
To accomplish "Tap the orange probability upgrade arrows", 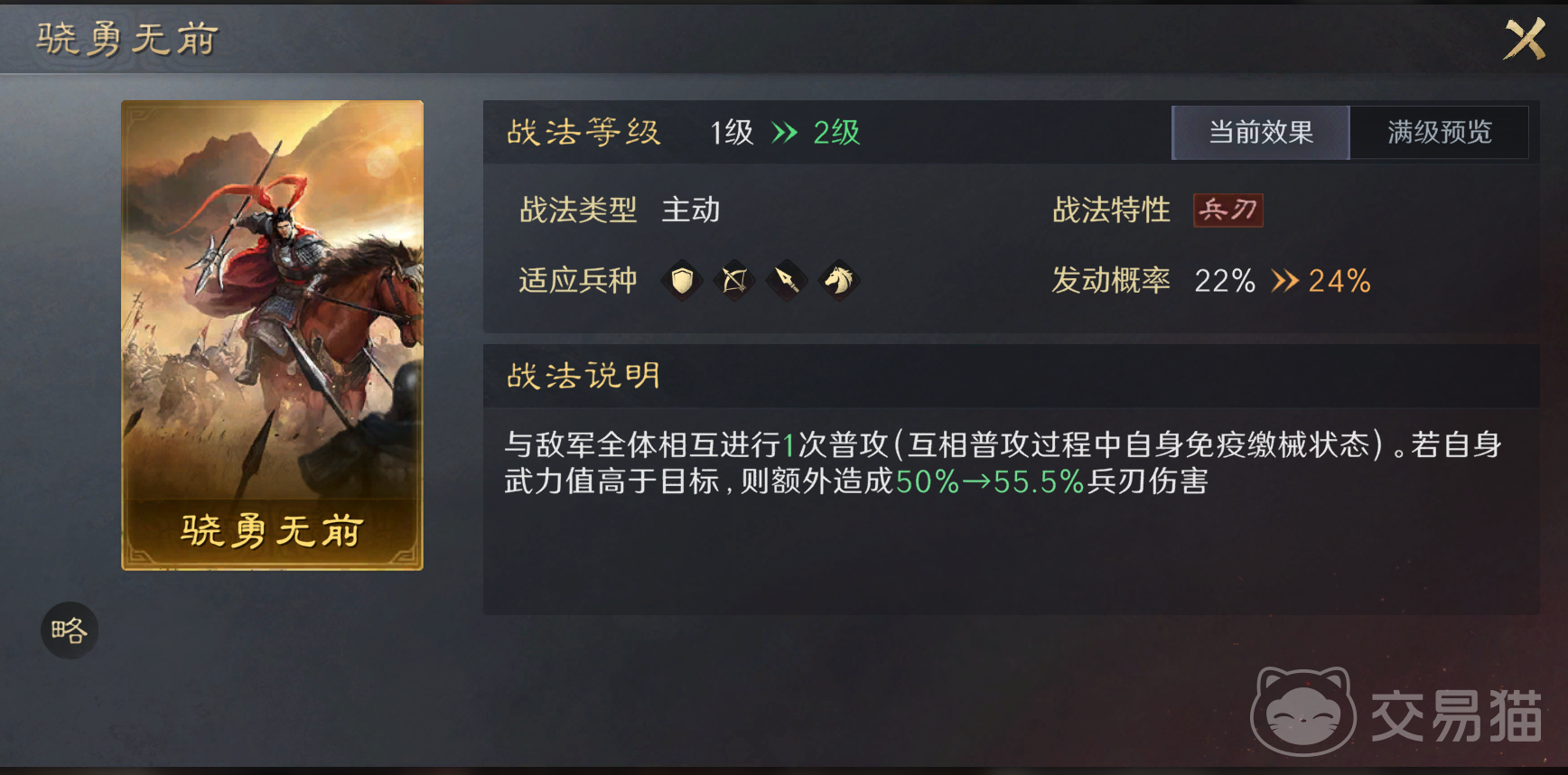I will point(1284,281).
